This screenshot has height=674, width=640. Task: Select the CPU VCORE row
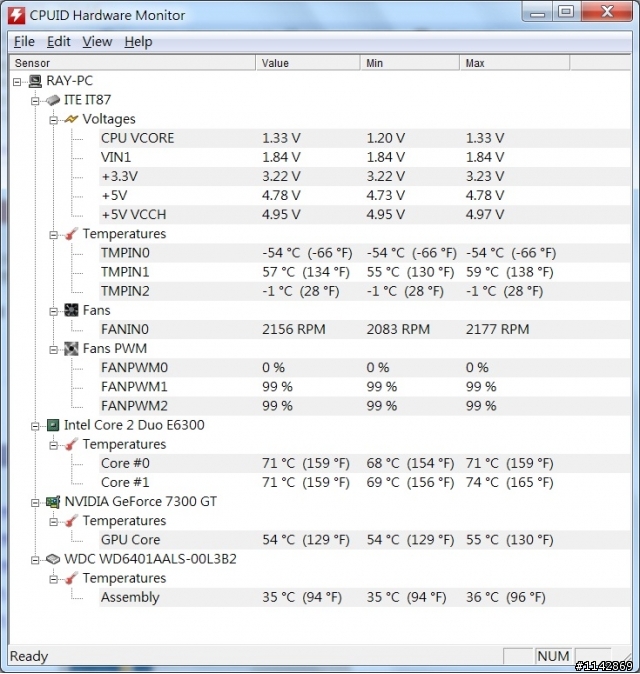click(364, 138)
